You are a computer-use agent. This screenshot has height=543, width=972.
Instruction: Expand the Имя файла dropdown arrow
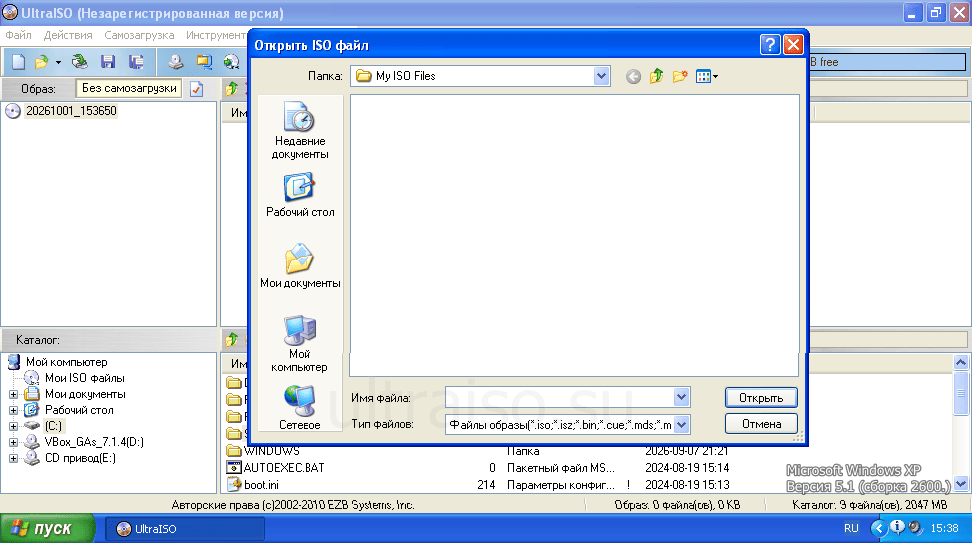pyautogui.click(x=681, y=397)
